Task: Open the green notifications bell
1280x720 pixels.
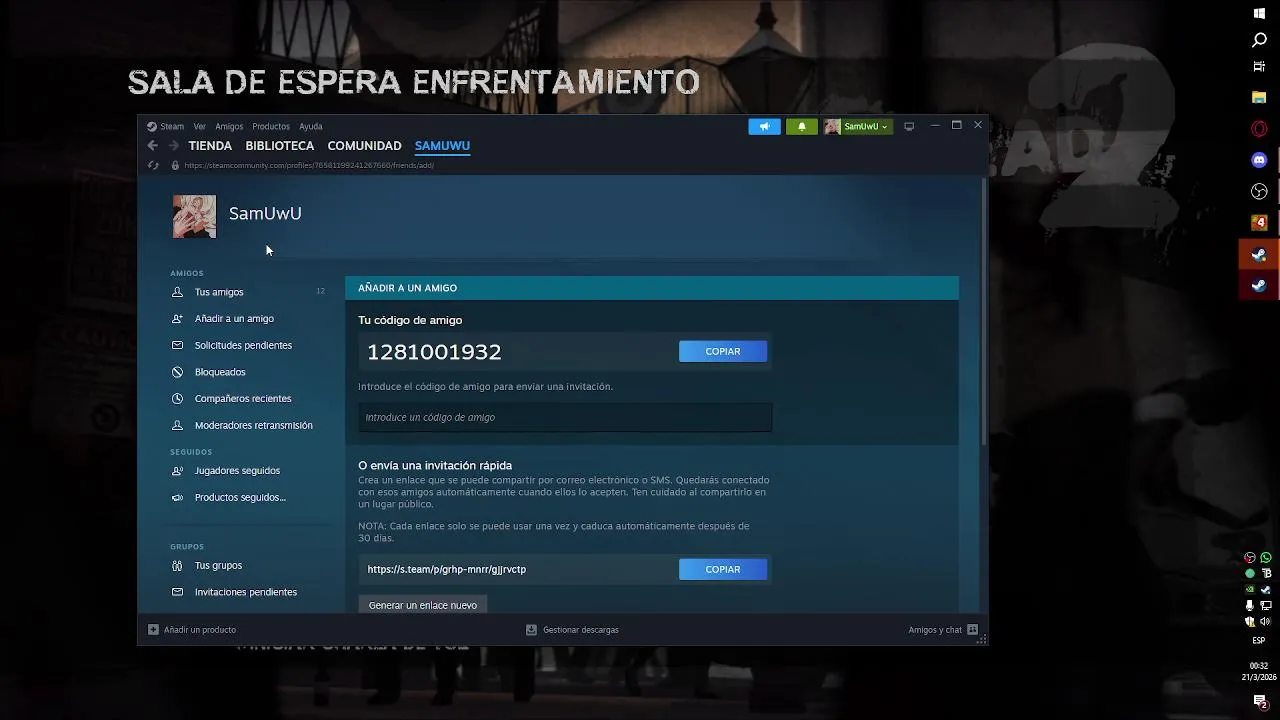Action: tap(801, 126)
